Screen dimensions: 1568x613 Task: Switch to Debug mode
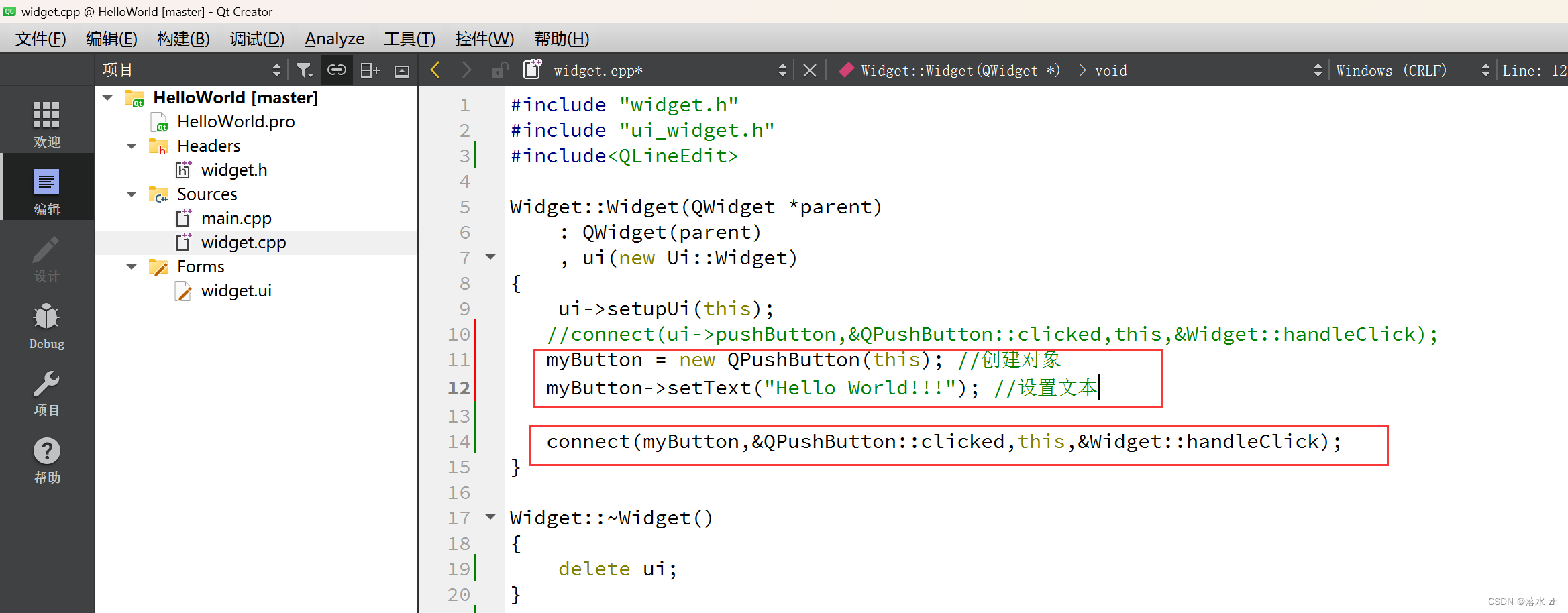click(46, 325)
